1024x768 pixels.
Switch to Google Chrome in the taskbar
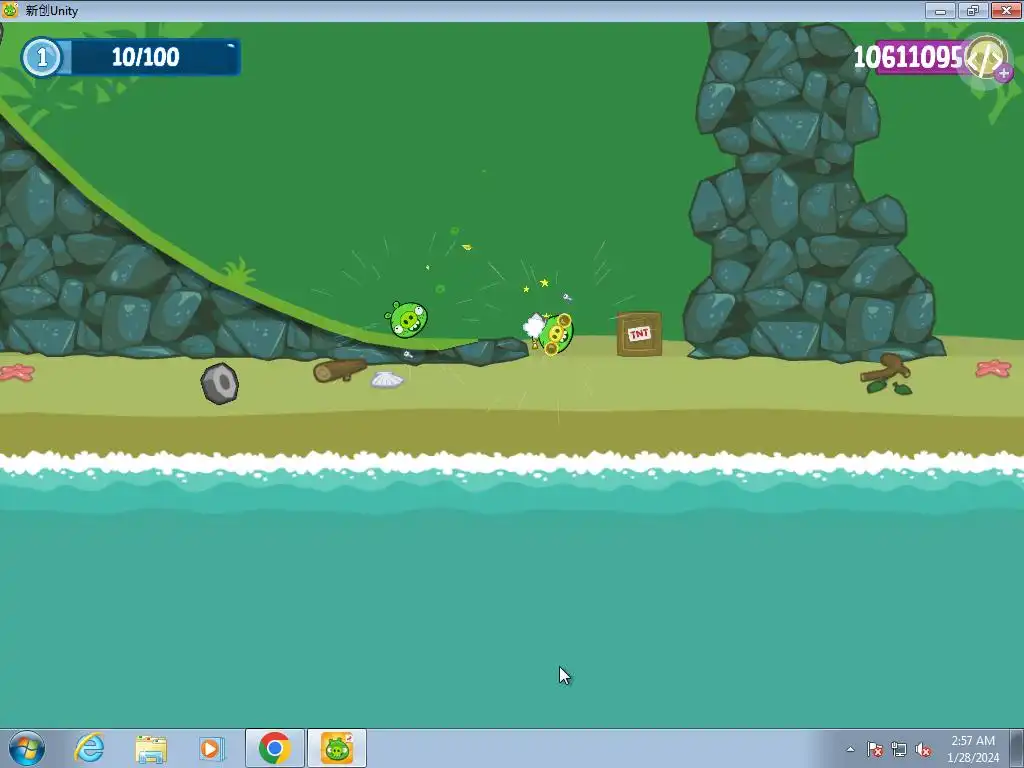click(274, 748)
